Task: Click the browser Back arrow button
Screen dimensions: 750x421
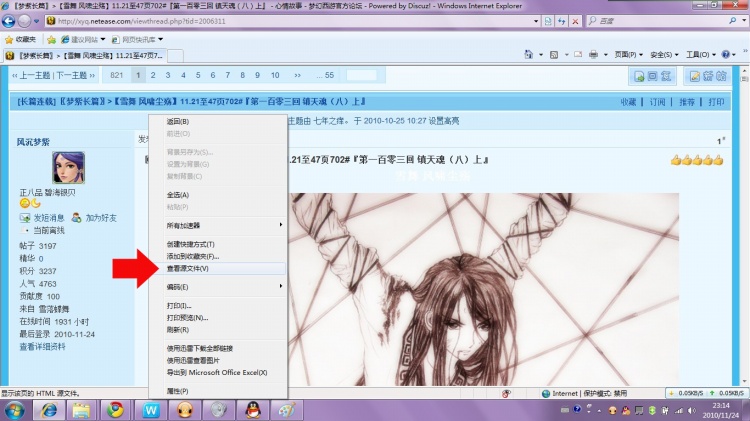Action: (x=9, y=21)
